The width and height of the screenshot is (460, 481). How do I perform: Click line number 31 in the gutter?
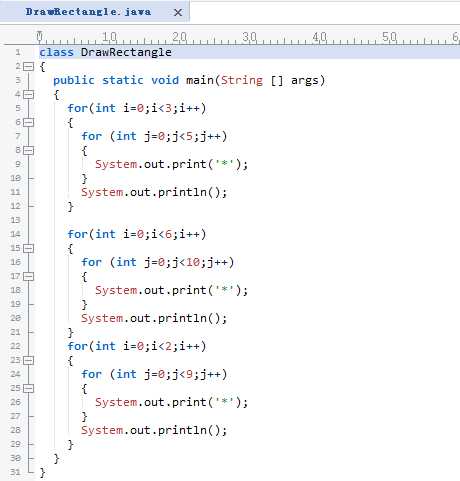(x=15, y=472)
